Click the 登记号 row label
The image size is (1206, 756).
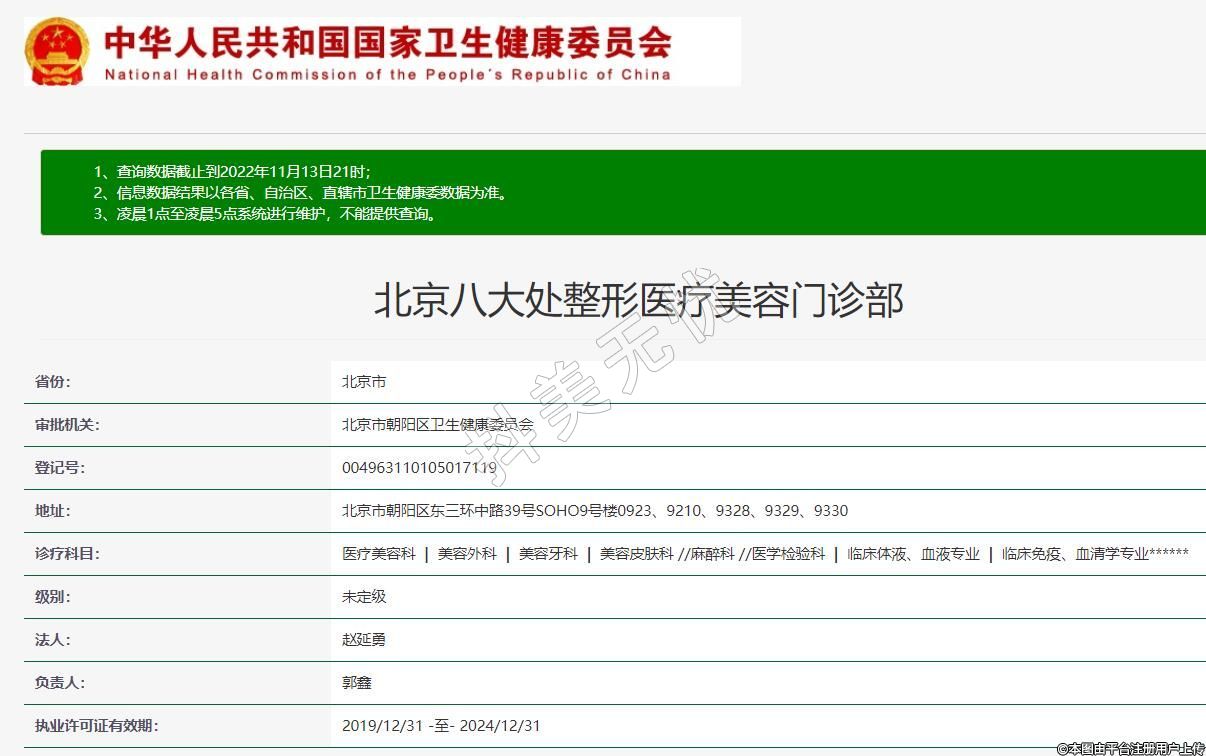coord(60,468)
